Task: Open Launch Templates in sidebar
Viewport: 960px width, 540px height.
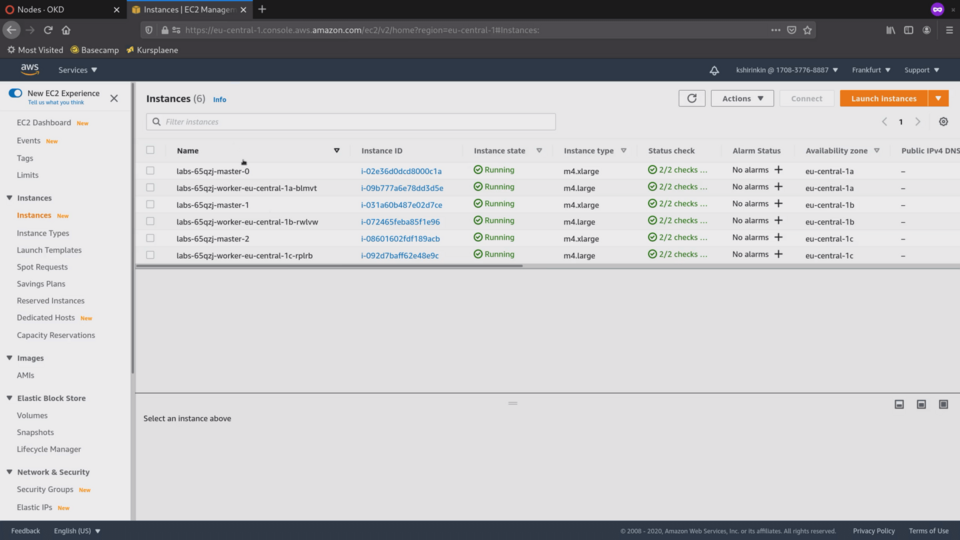Action: click(49, 250)
